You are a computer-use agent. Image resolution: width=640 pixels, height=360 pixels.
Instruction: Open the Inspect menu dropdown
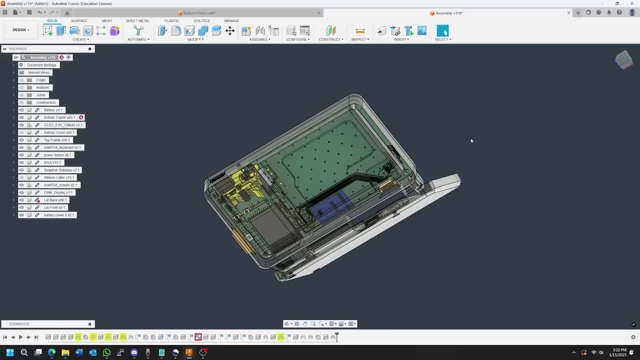click(x=360, y=40)
